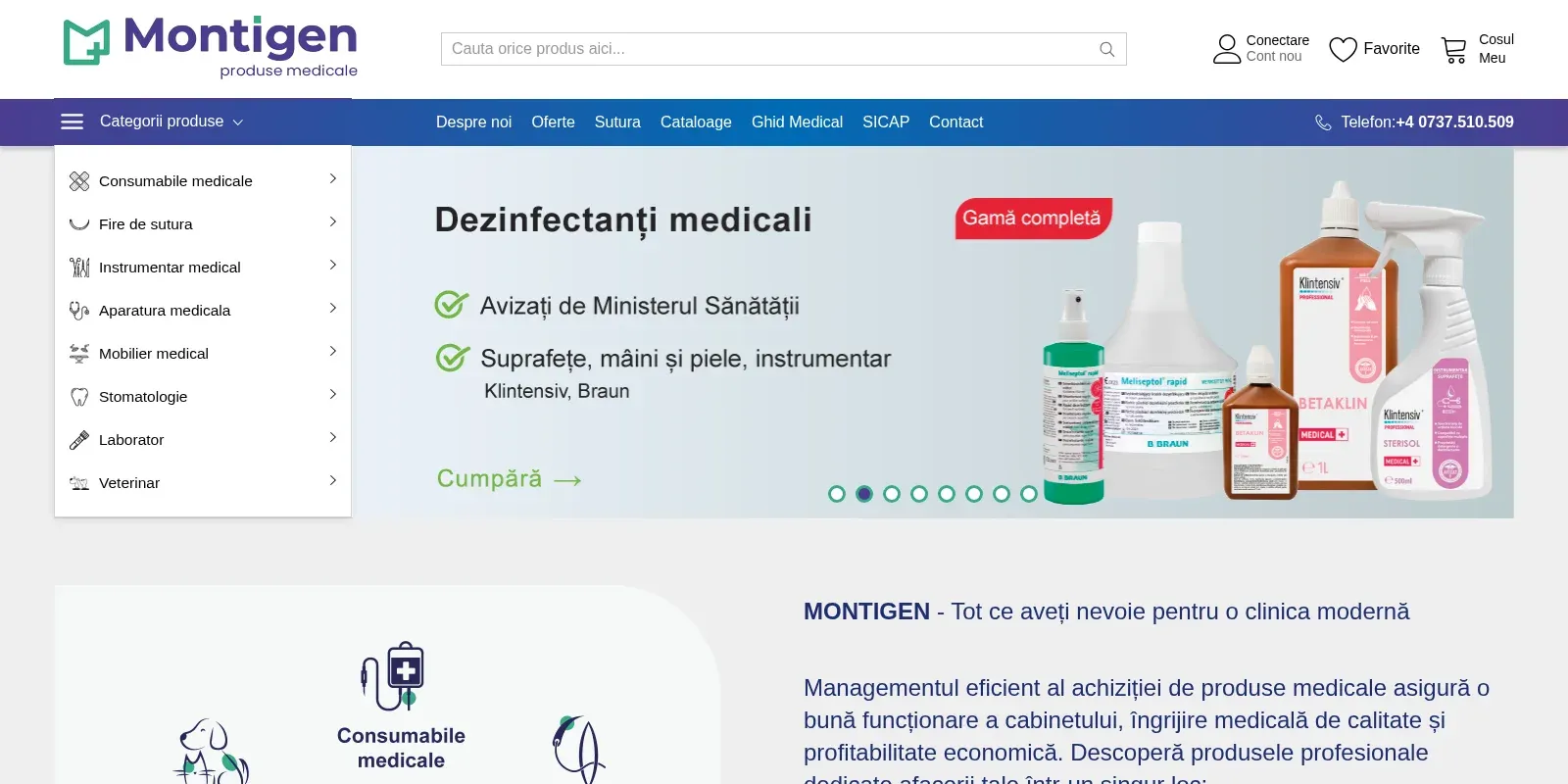Click the Conectare login link
Screen dimensions: 1568x784
click(1278, 40)
